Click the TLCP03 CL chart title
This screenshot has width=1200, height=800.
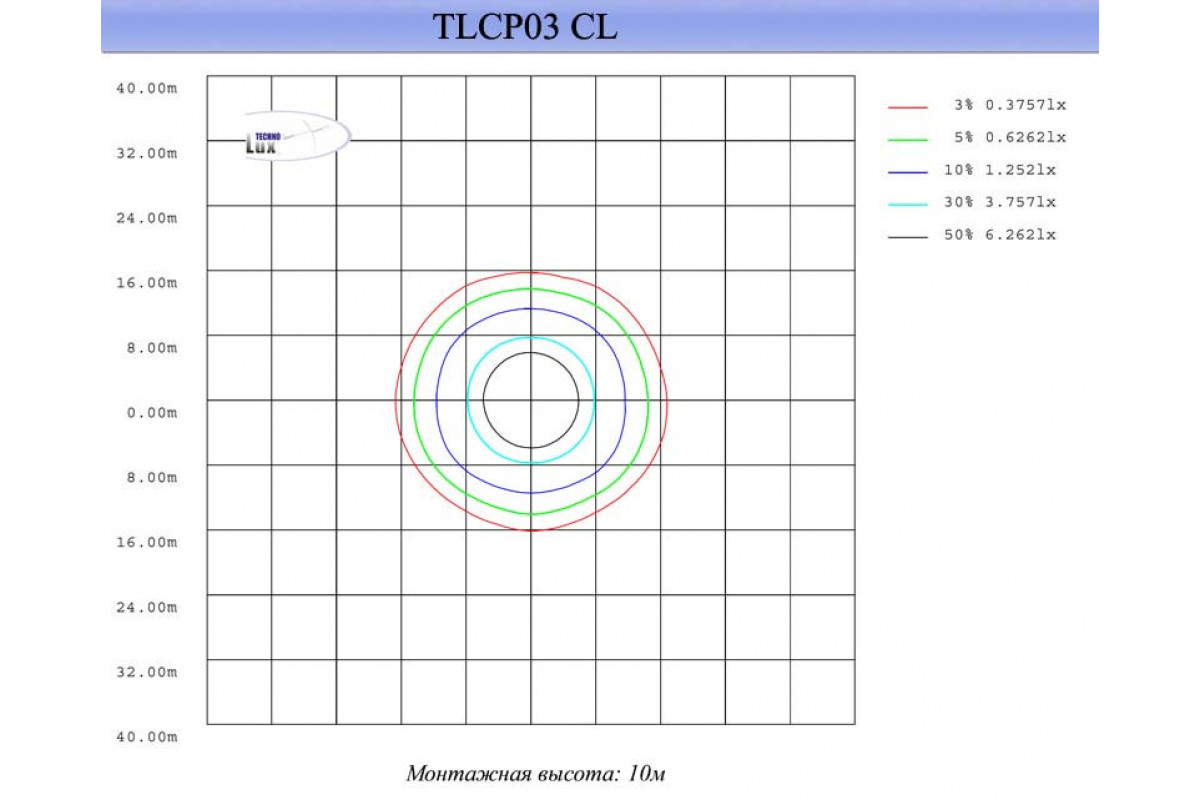[525, 27]
